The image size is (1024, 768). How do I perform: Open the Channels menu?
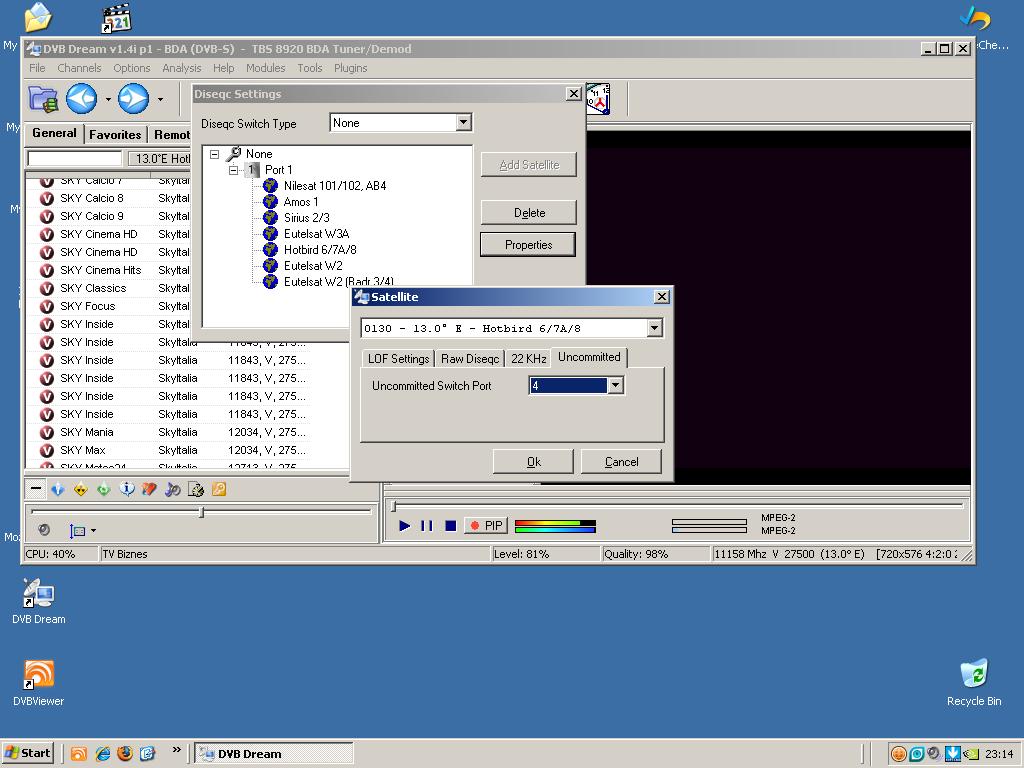79,68
